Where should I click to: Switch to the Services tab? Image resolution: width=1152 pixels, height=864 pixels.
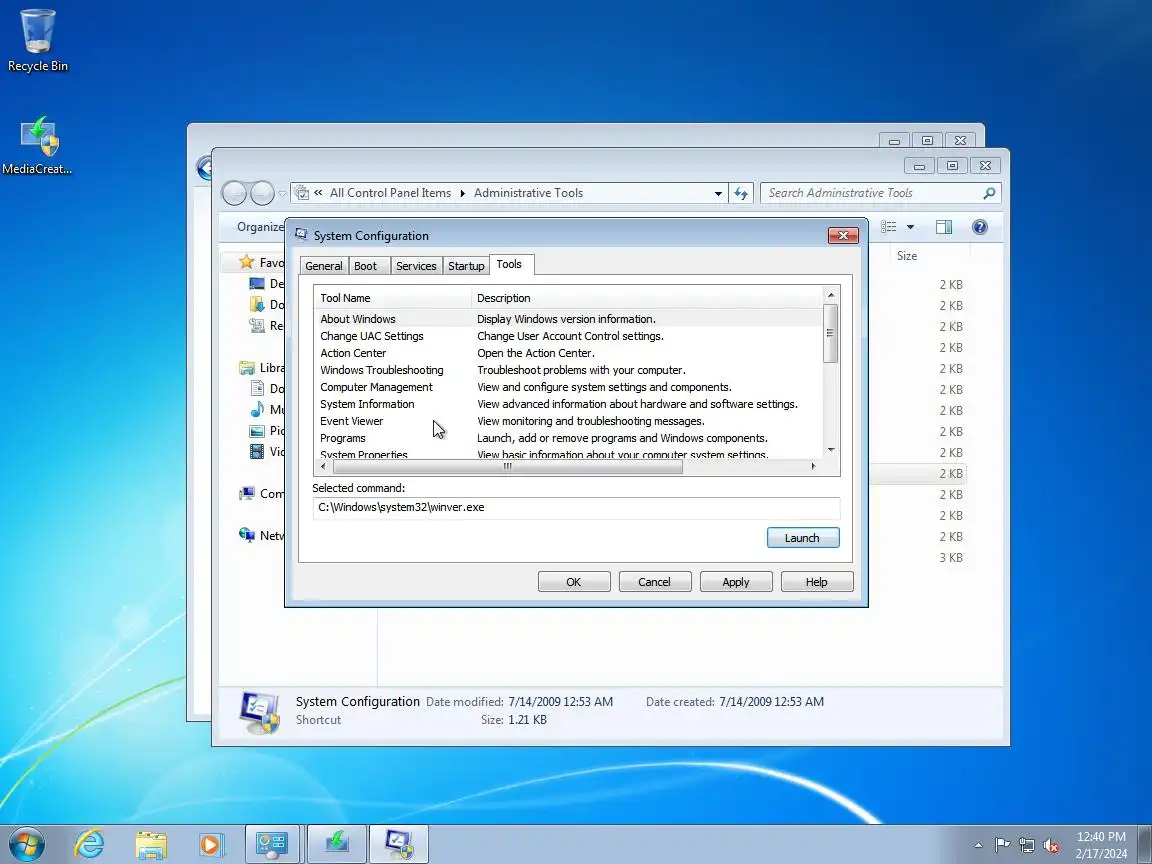click(416, 266)
